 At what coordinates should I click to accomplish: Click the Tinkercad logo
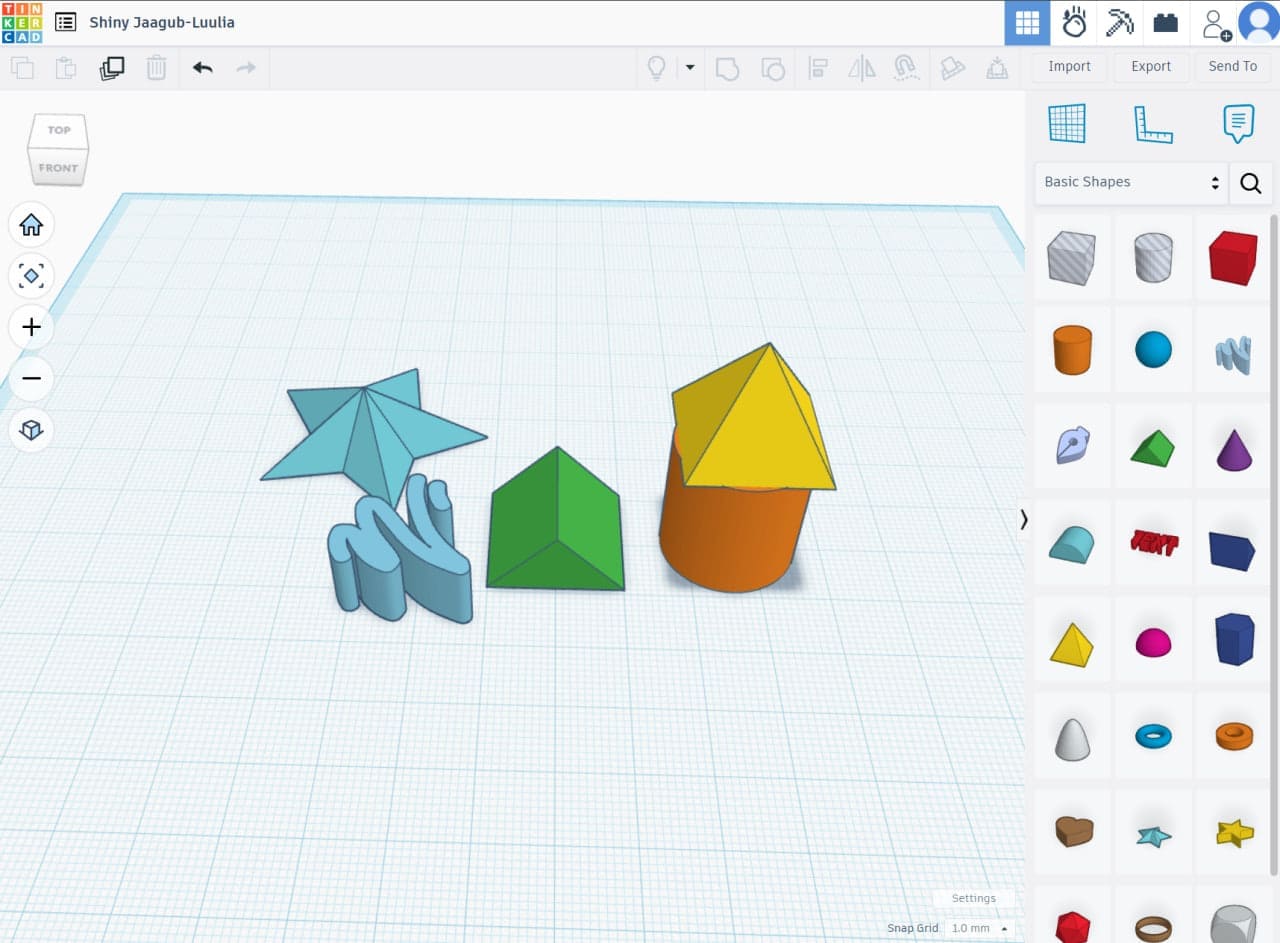[22, 22]
